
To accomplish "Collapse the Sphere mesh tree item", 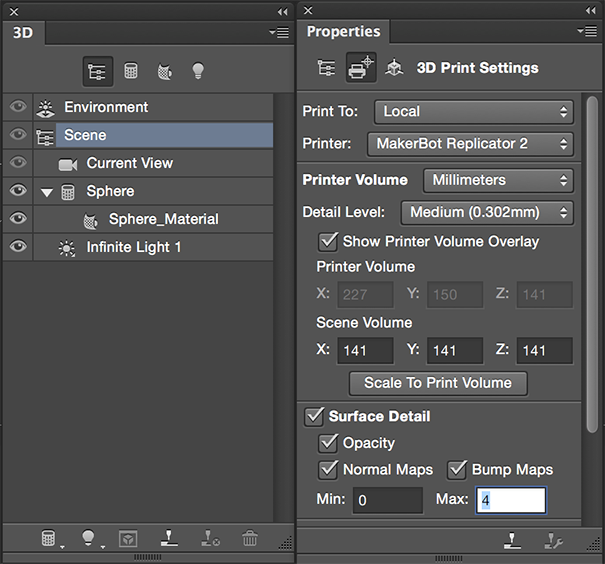I will click(x=47, y=192).
